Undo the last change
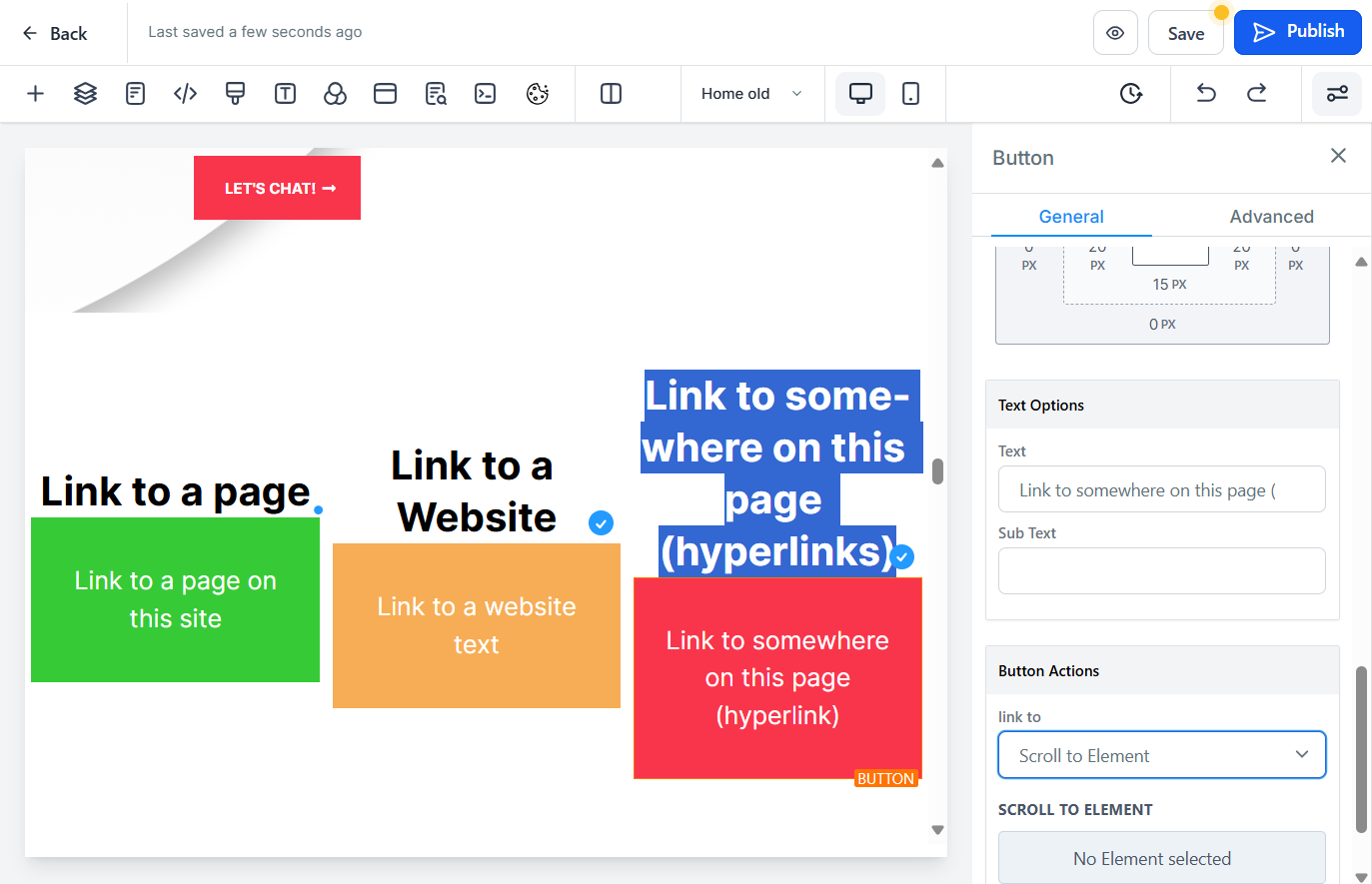The image size is (1372, 884). 1206,94
